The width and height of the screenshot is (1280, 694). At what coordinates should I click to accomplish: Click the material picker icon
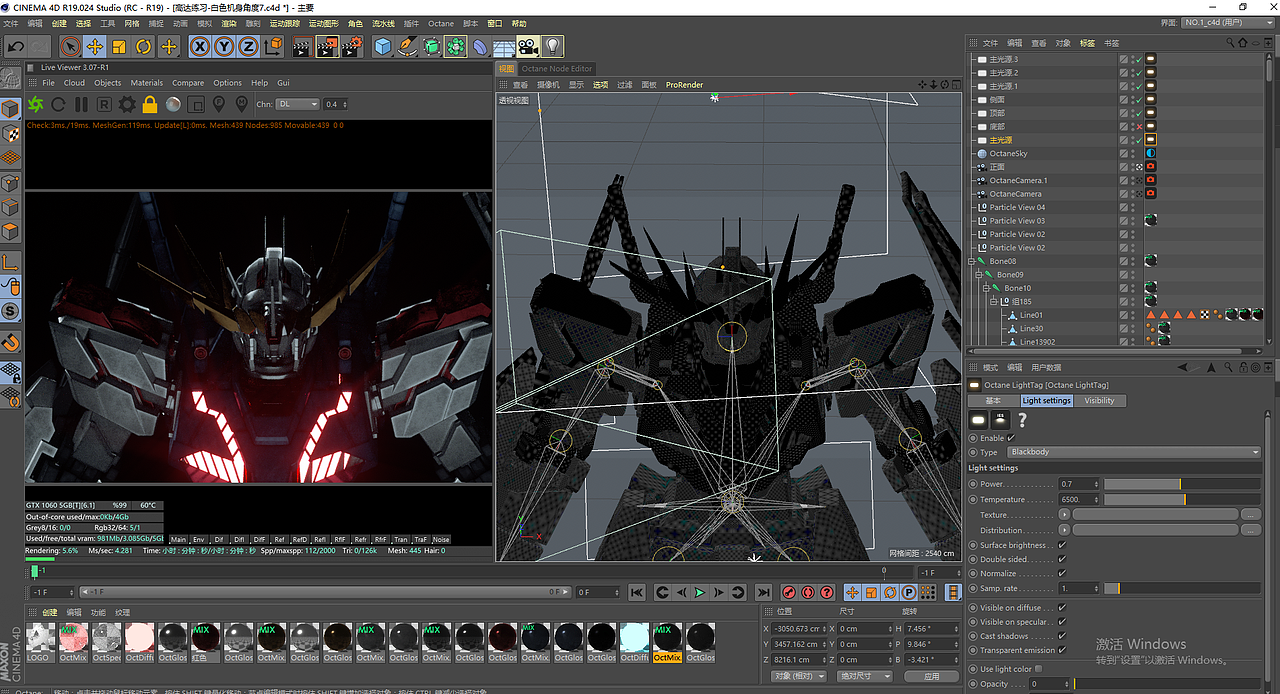(x=242, y=104)
